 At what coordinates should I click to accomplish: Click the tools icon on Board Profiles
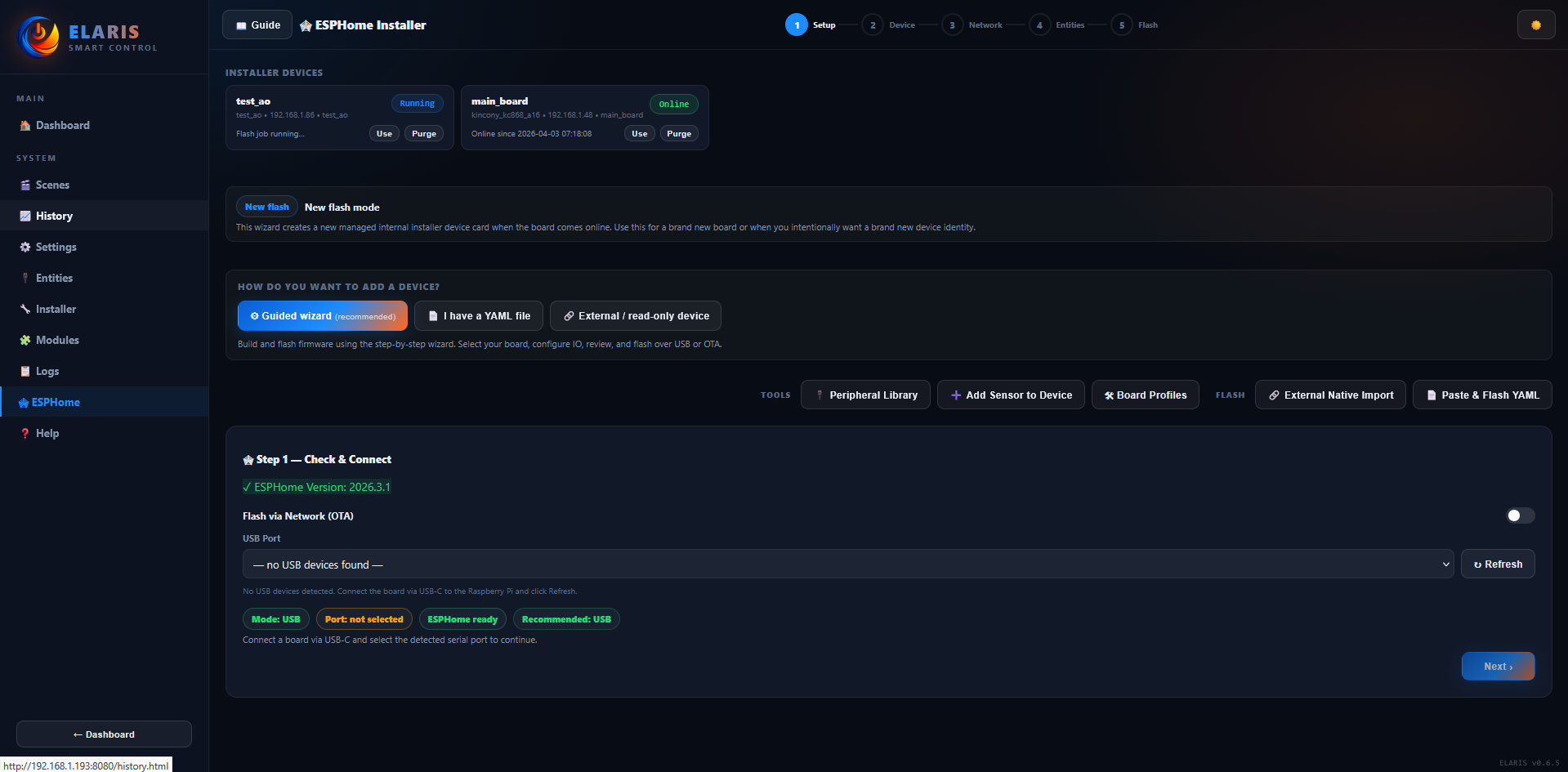[x=1110, y=395]
